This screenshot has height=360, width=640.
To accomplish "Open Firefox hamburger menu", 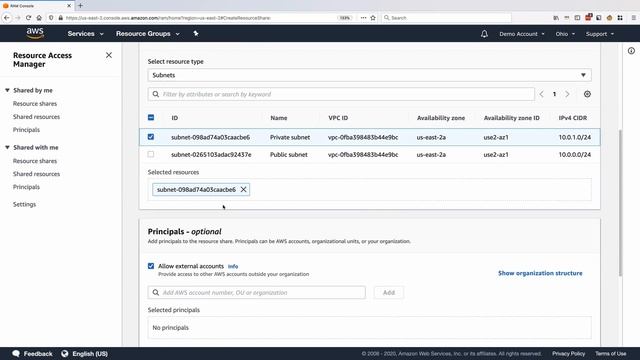I will pyautogui.click(x=633, y=18).
